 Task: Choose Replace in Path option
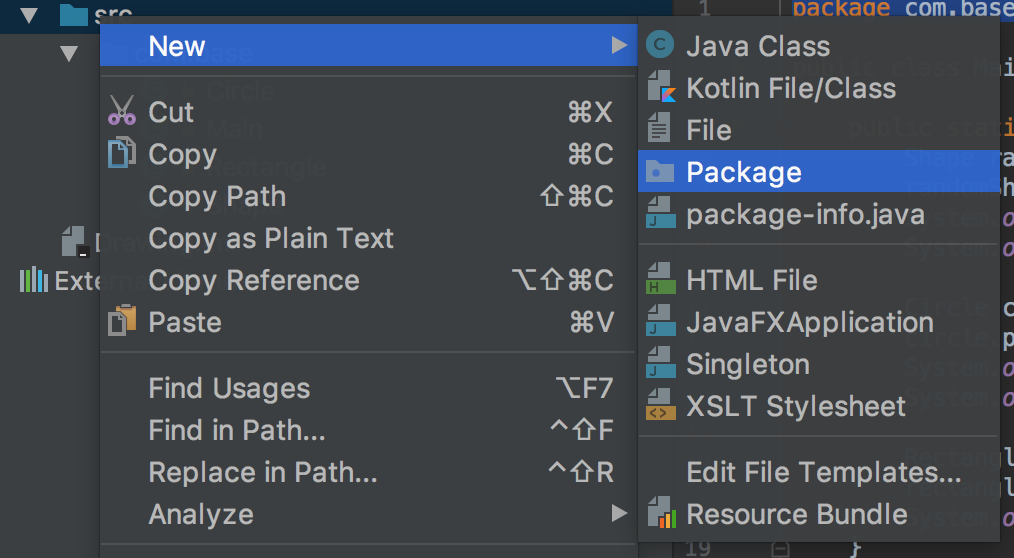[262, 472]
